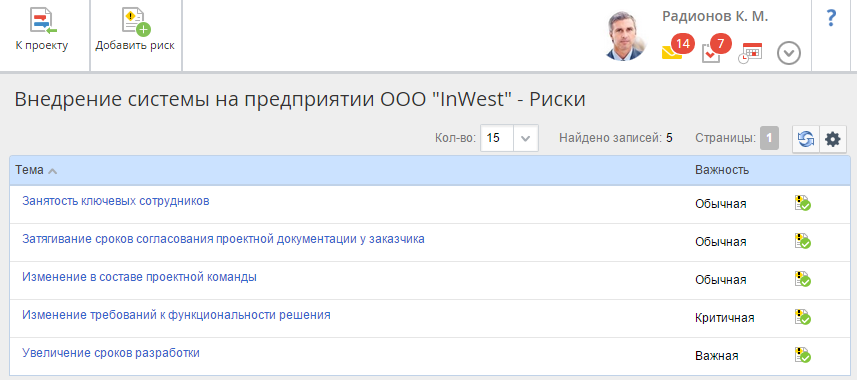Click the user avatar photo

pyautogui.click(x=626, y=36)
